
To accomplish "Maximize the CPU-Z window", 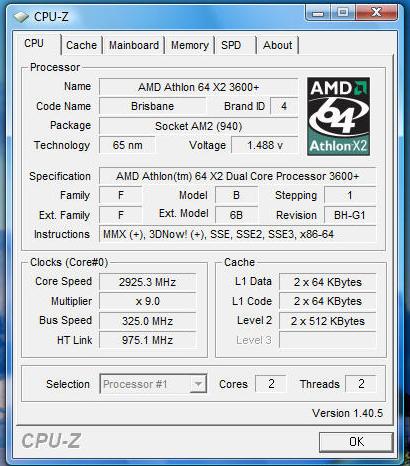I will pyautogui.click(x=343, y=13).
